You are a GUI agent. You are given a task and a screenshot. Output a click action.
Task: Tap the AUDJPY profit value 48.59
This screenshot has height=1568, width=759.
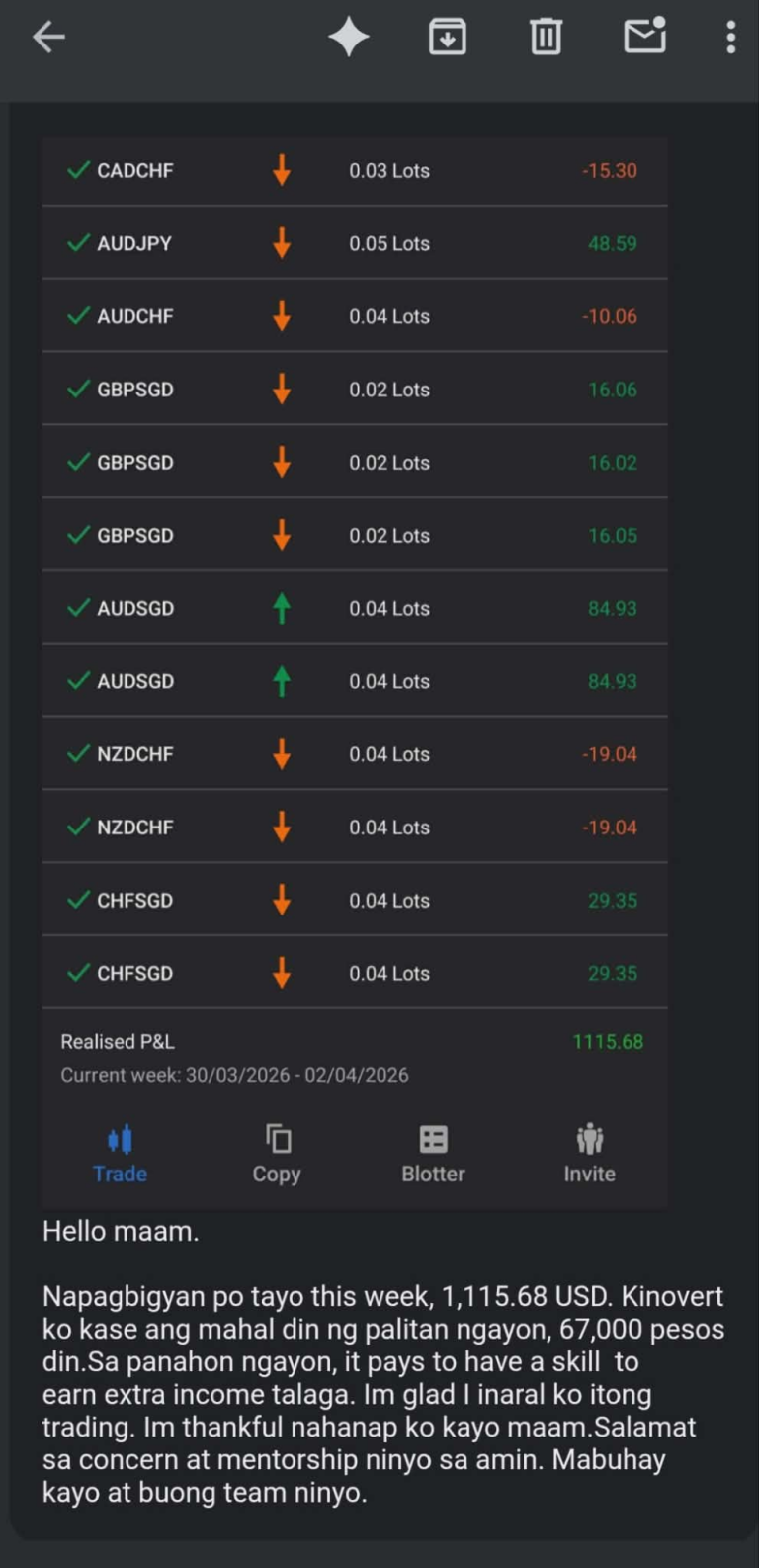(x=613, y=243)
